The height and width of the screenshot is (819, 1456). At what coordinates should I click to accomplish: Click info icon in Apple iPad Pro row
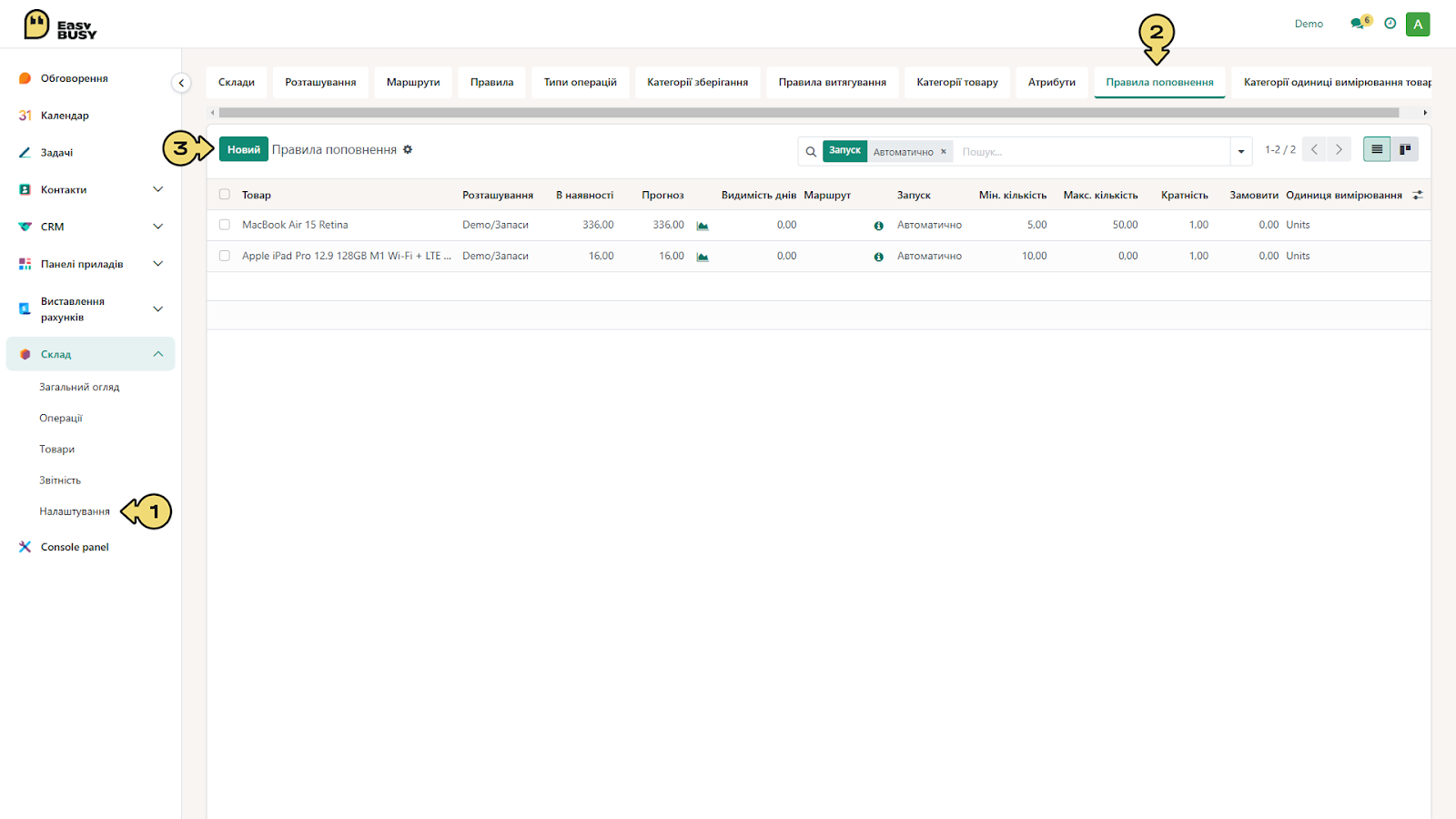point(878,257)
